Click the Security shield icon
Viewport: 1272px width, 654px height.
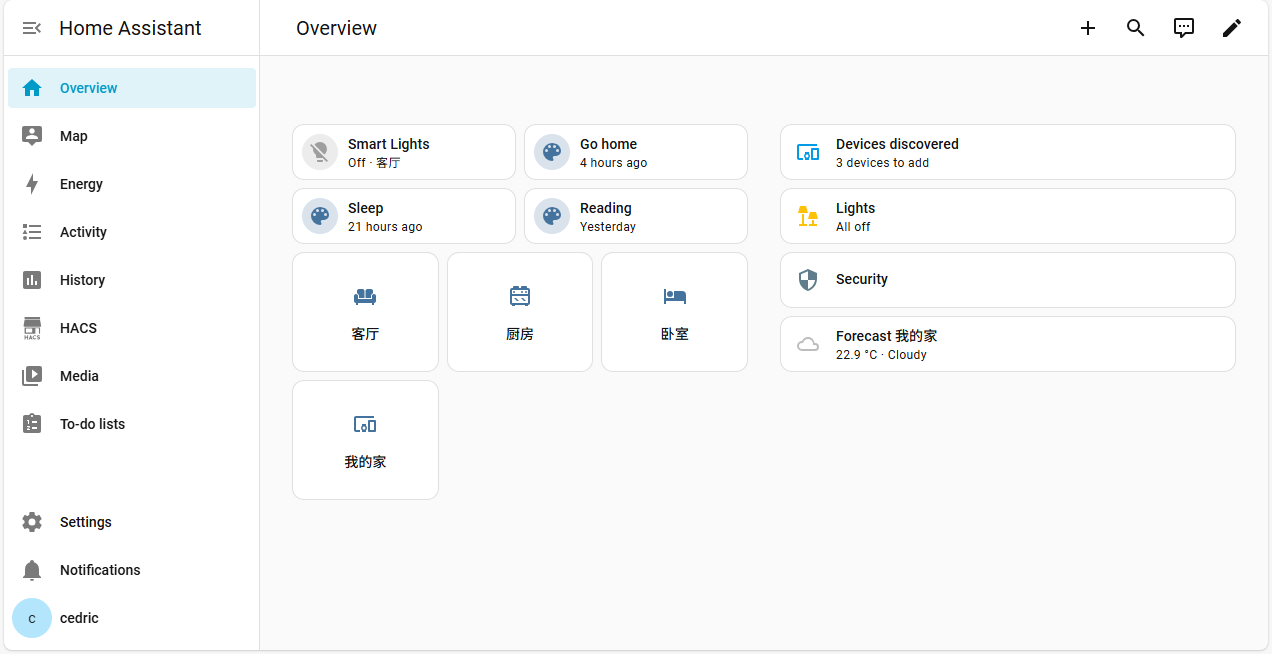coord(808,280)
